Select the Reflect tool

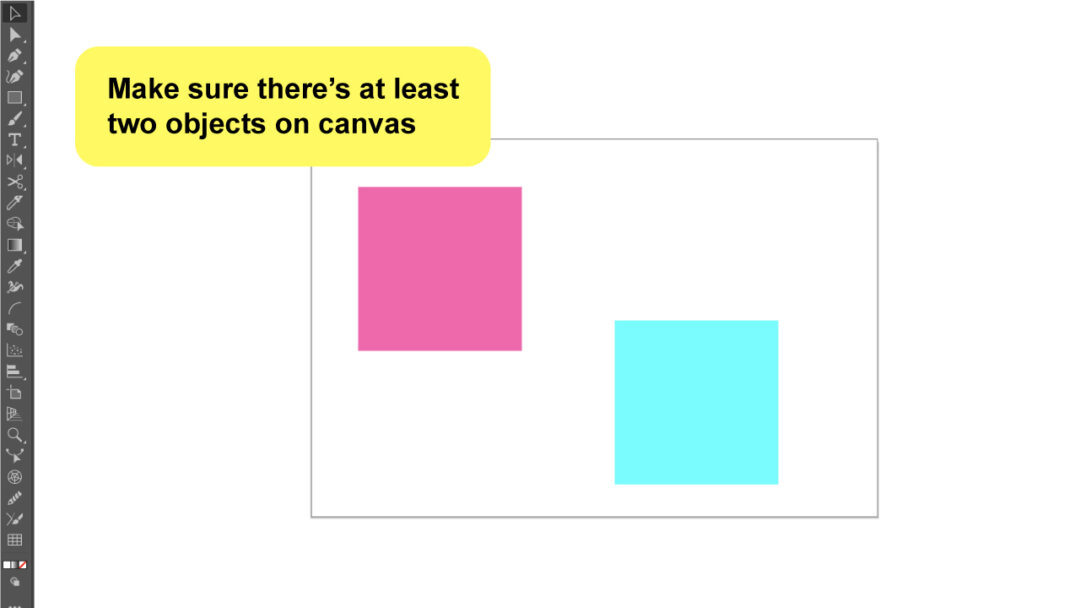tap(14, 160)
